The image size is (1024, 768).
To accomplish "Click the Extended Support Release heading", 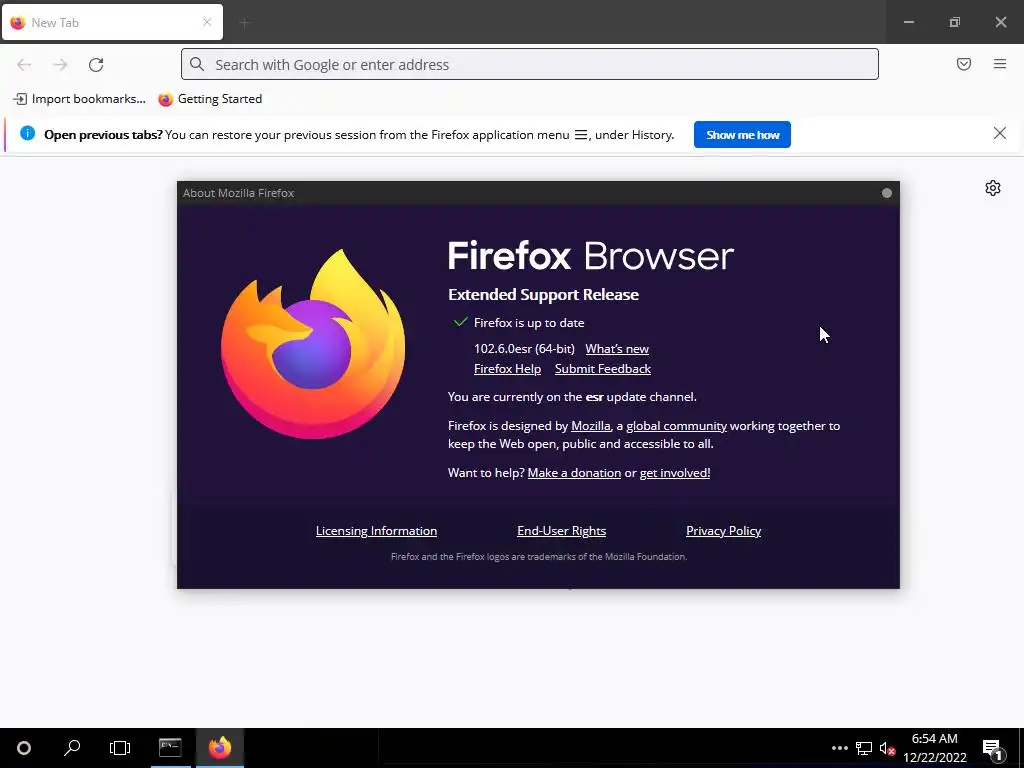I will (x=543, y=295).
